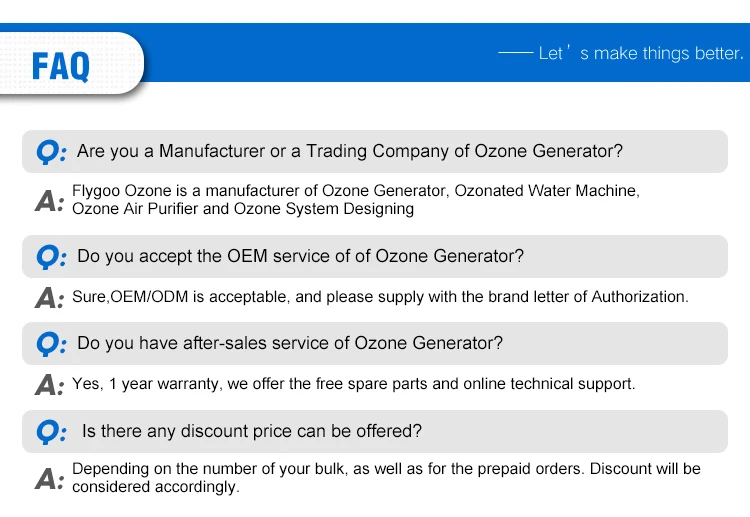Image resolution: width=750 pixels, height=517 pixels.
Task: Click the short line before the tagline
Action: pyautogui.click(x=515, y=53)
